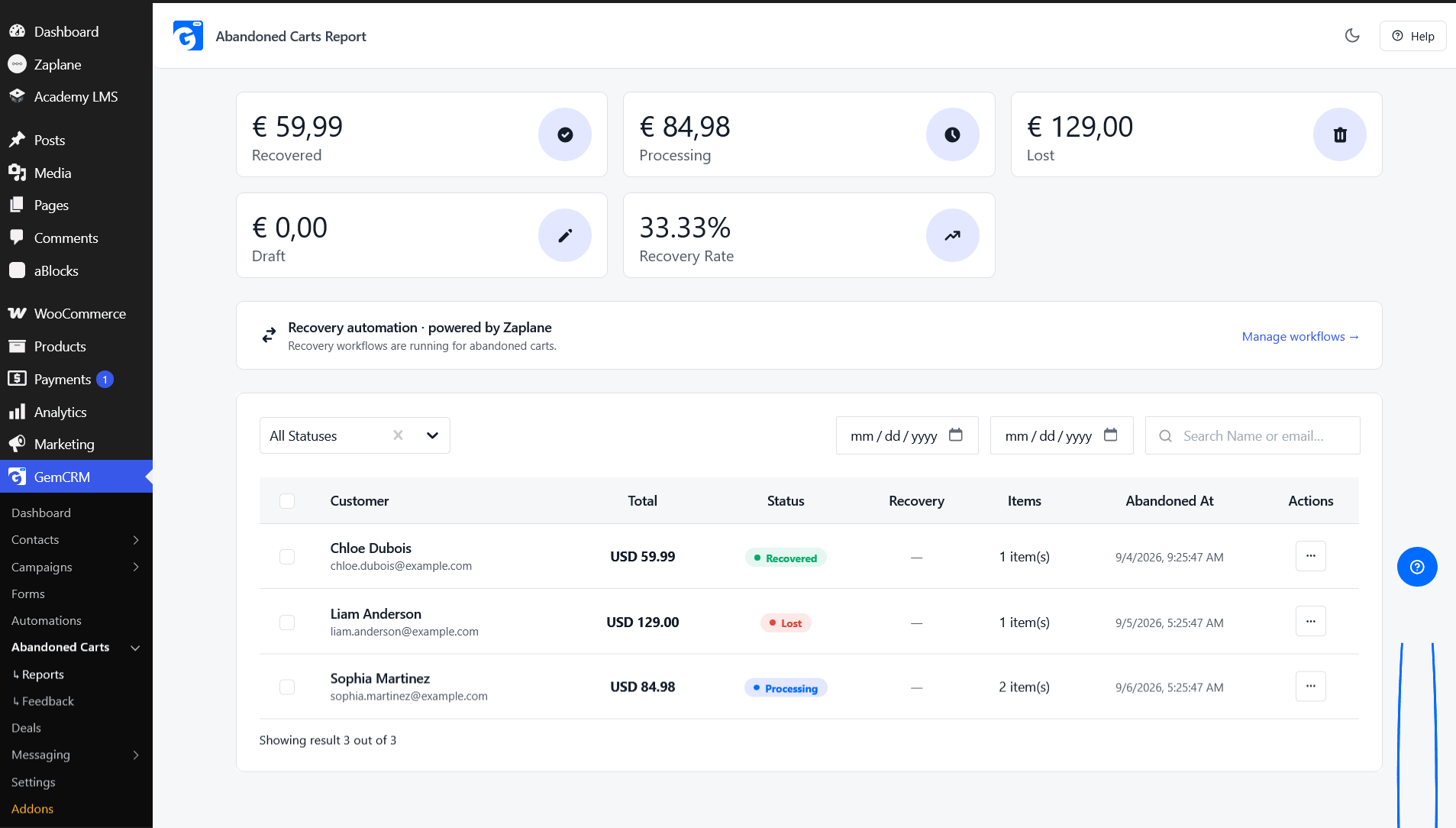1456x828 pixels.
Task: Click the Lost trash icon
Action: coord(1340,134)
